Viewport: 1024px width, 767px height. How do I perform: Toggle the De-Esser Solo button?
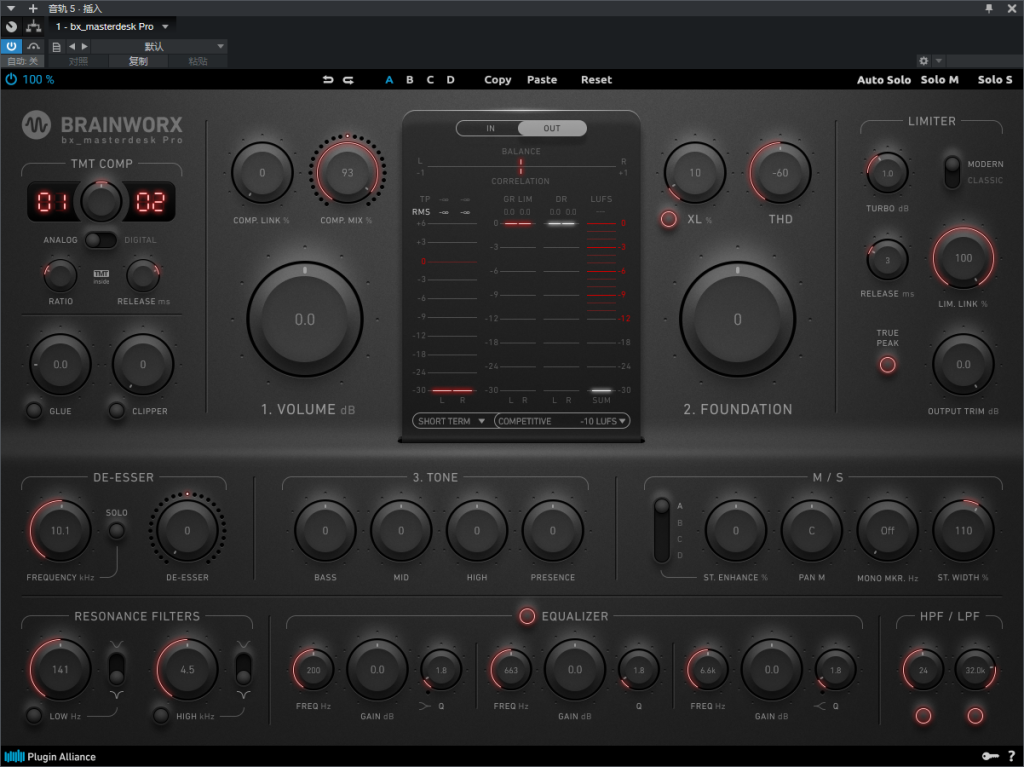click(x=116, y=530)
